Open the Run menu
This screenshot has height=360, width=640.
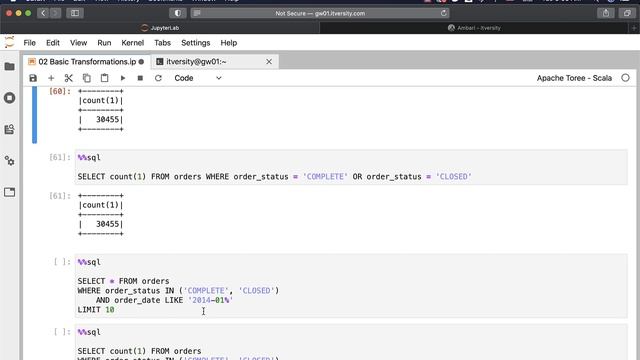click(x=104, y=43)
